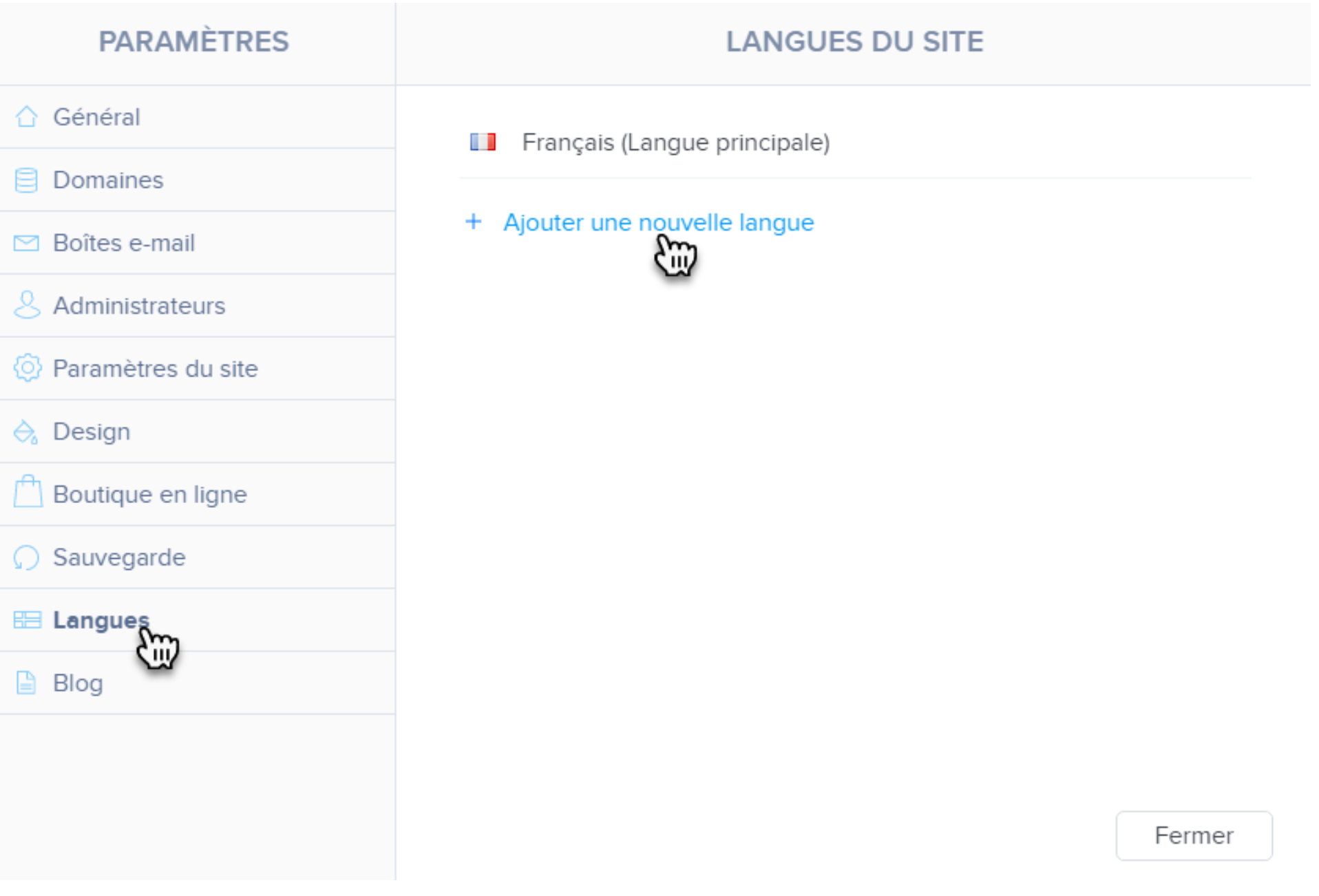This screenshot has height=896, width=1319.
Task: Click the envelope icon beside Boîtes e-mail
Action: (x=26, y=243)
